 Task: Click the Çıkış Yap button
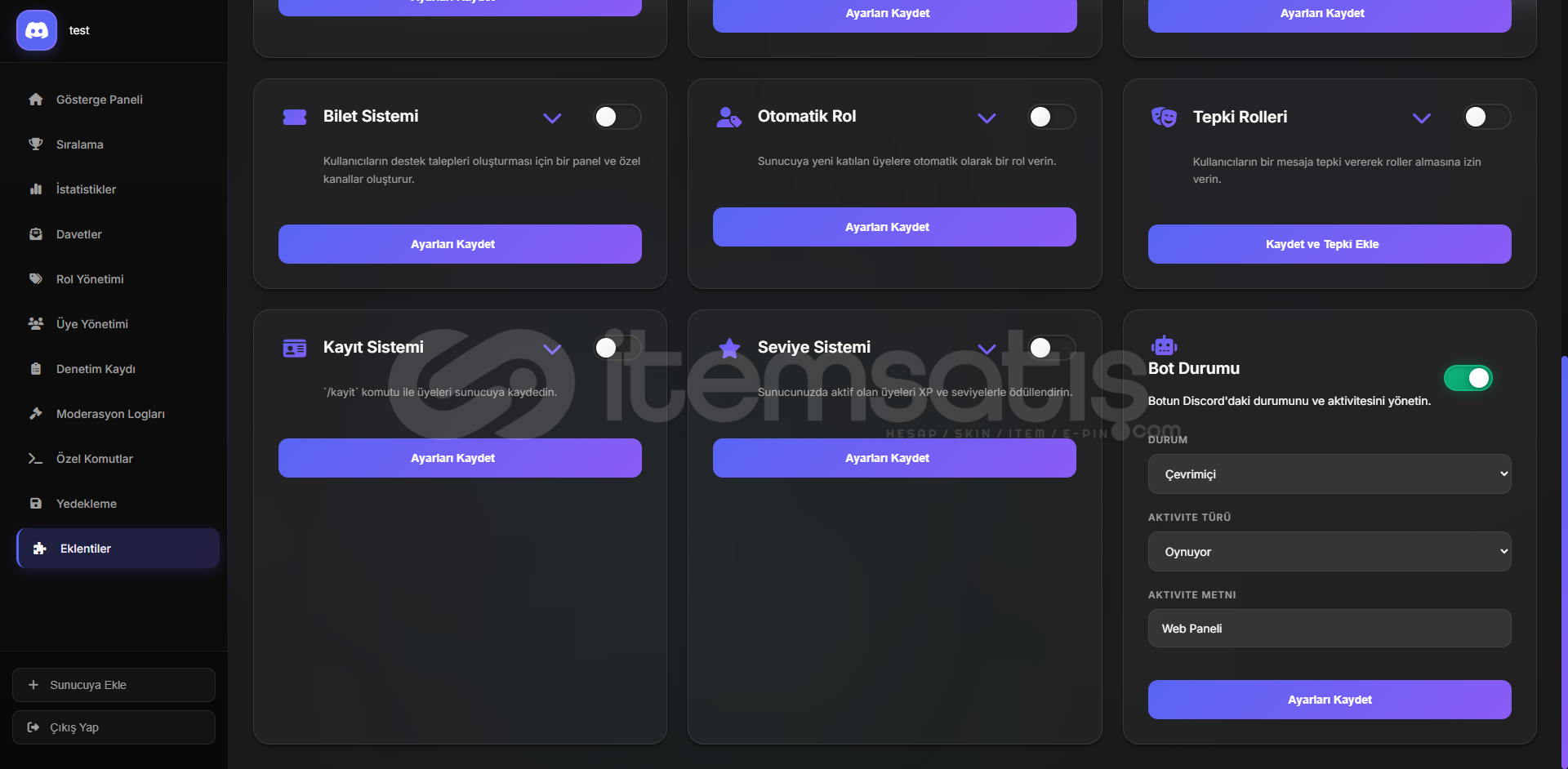(114, 727)
